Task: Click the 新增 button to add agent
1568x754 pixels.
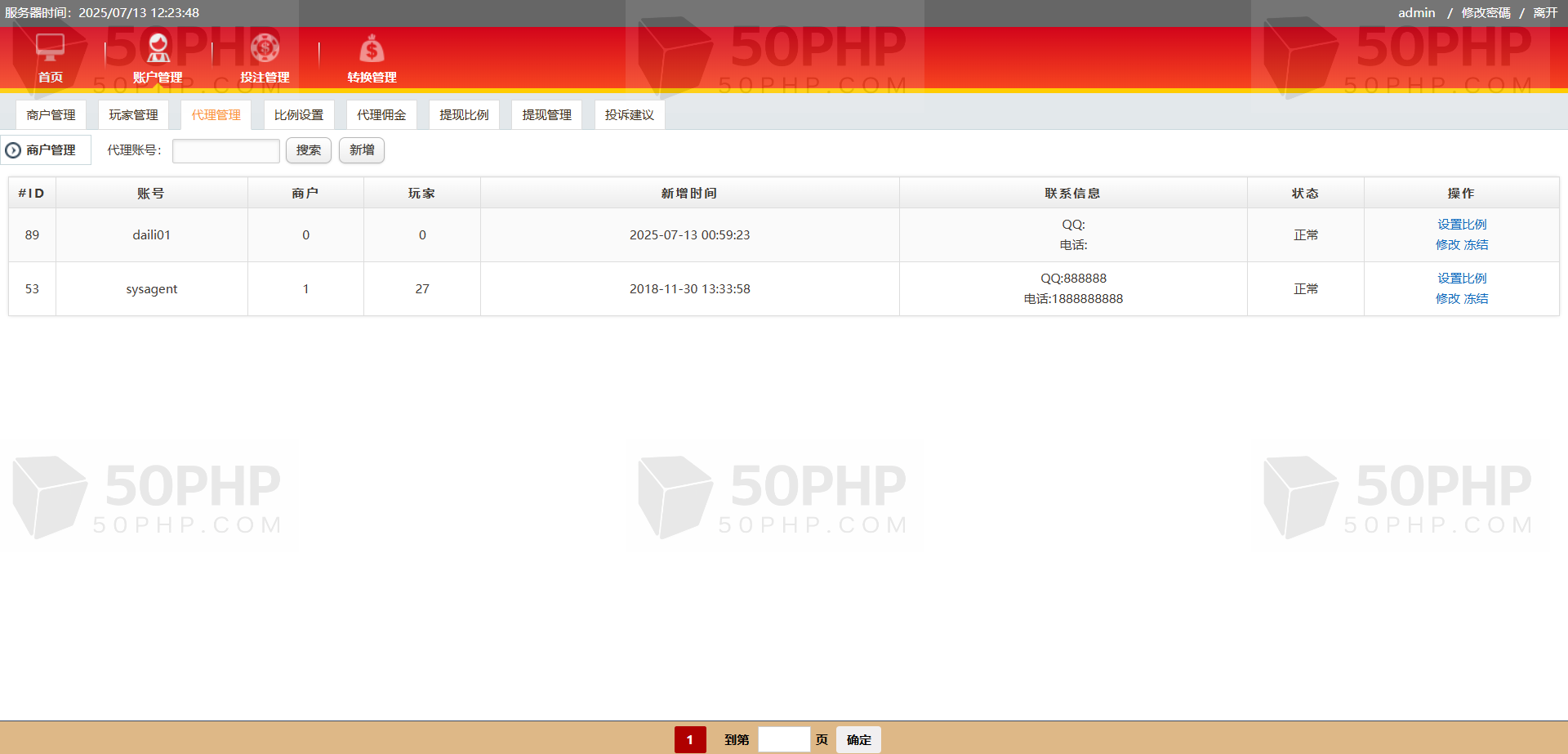Action: 361,150
